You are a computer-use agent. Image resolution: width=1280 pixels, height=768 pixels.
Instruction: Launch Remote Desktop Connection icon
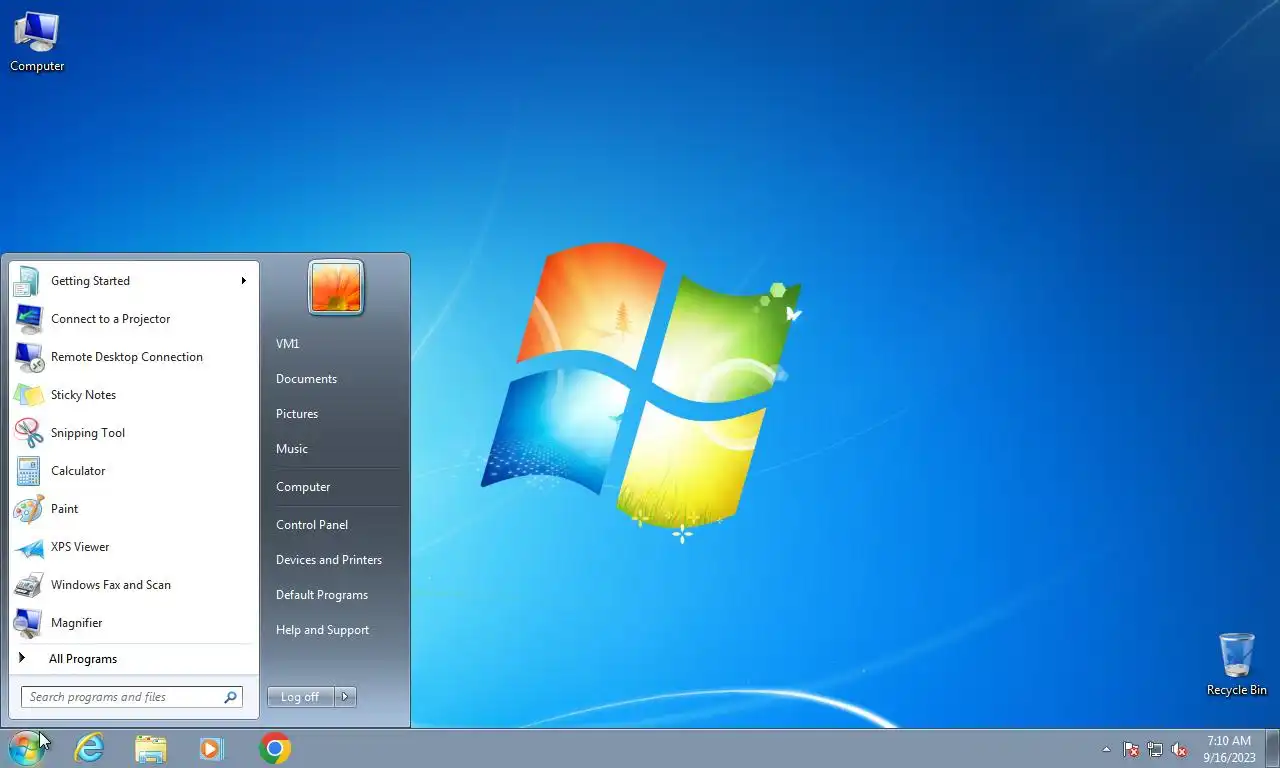[28, 357]
